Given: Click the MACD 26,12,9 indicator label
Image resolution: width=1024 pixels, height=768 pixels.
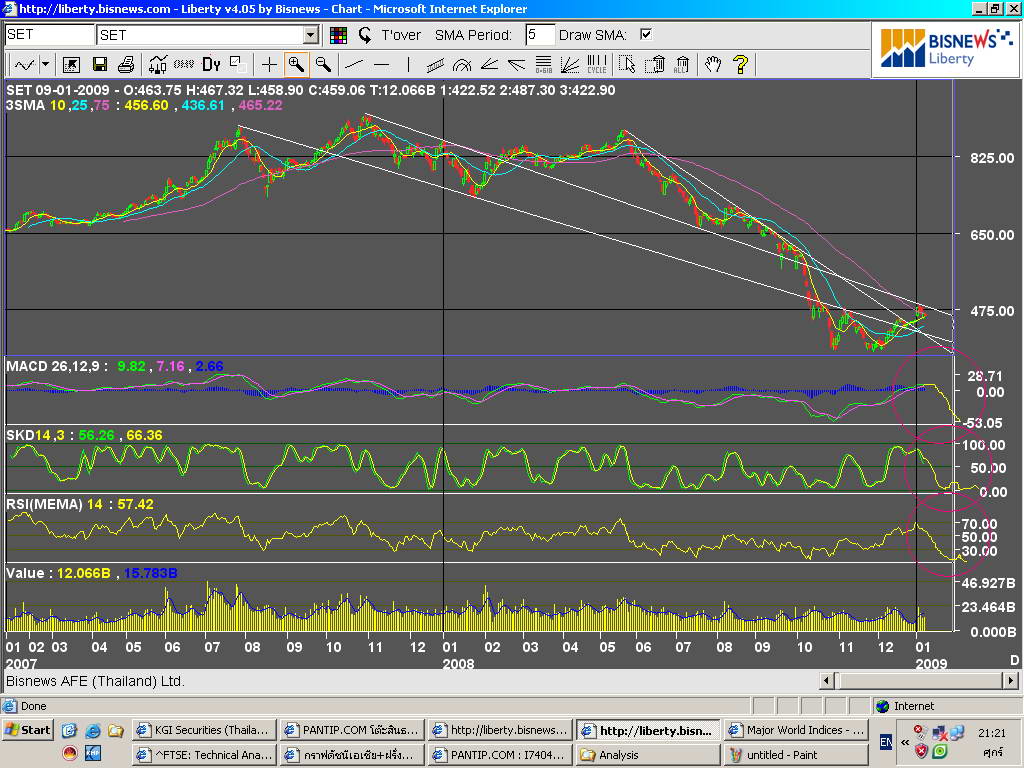Looking at the screenshot, I should [x=56, y=366].
